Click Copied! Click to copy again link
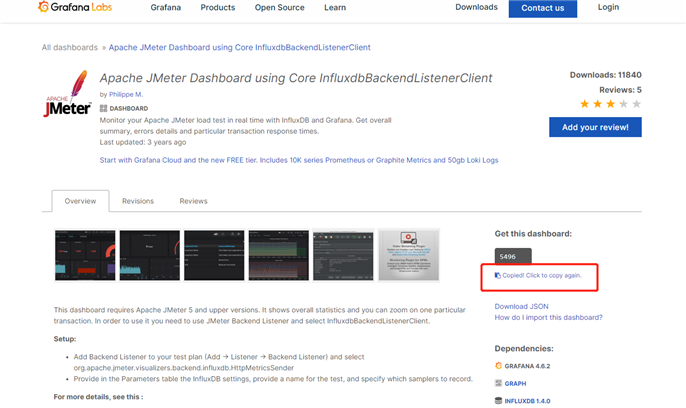Image resolution: width=686 pixels, height=408 pixels. tap(542, 275)
